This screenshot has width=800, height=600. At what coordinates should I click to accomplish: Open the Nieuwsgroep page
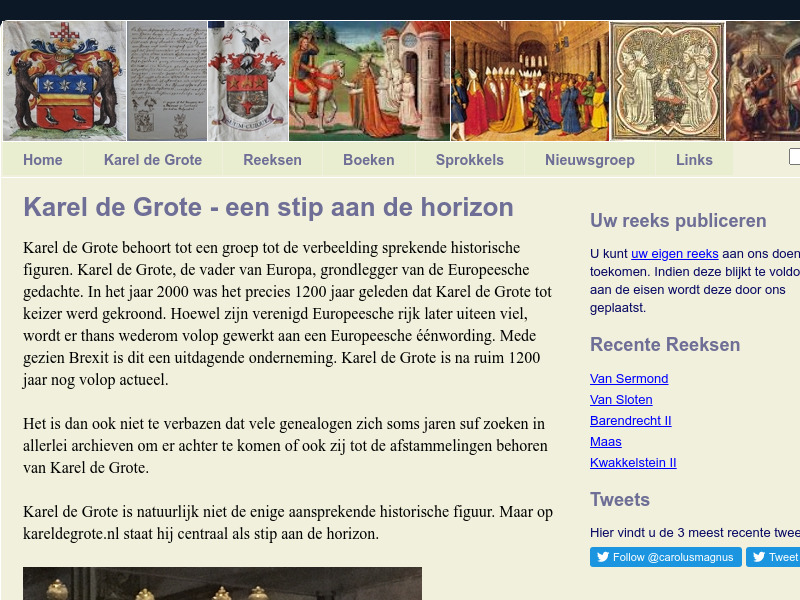(x=590, y=159)
